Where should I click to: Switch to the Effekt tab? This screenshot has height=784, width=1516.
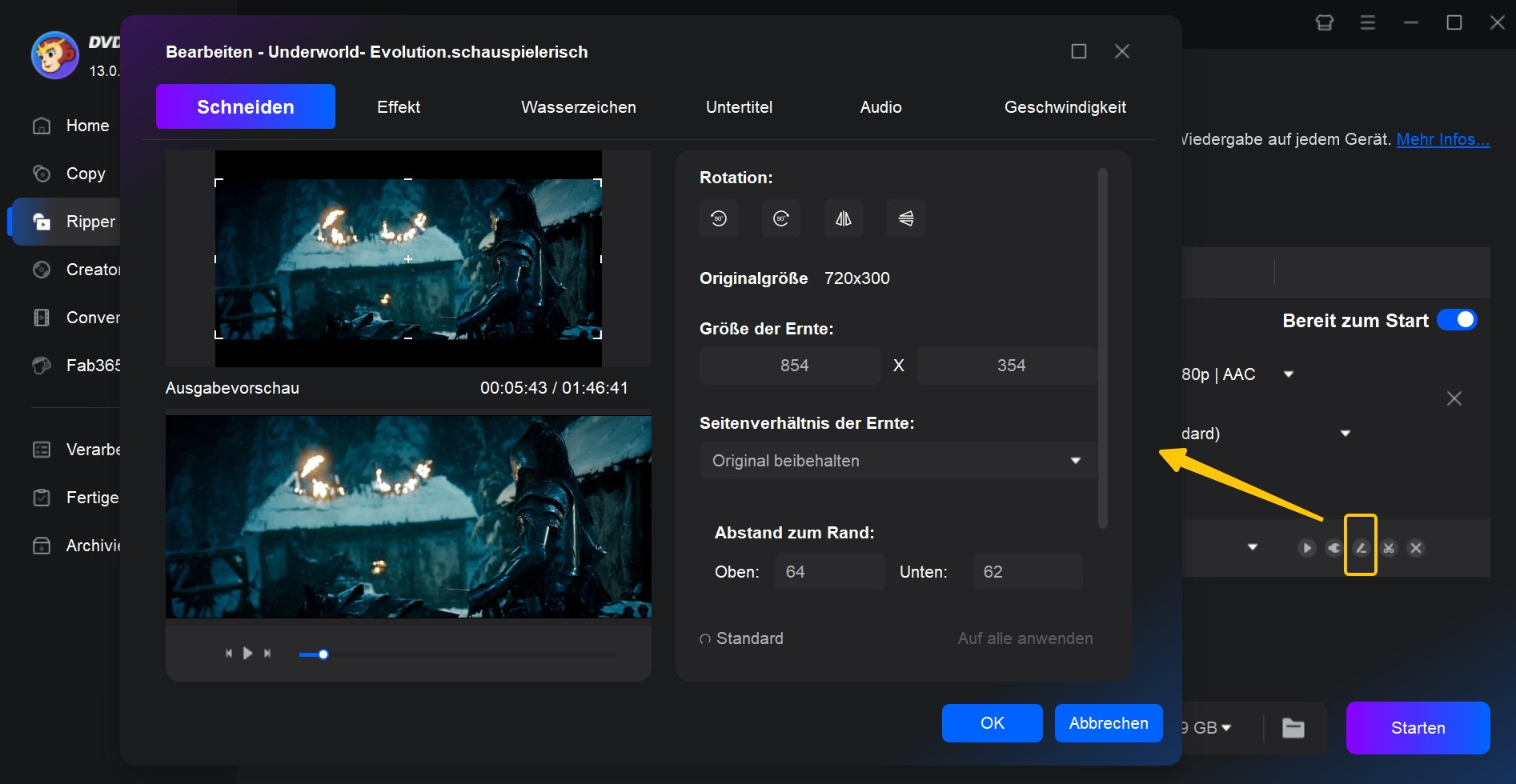click(x=399, y=107)
